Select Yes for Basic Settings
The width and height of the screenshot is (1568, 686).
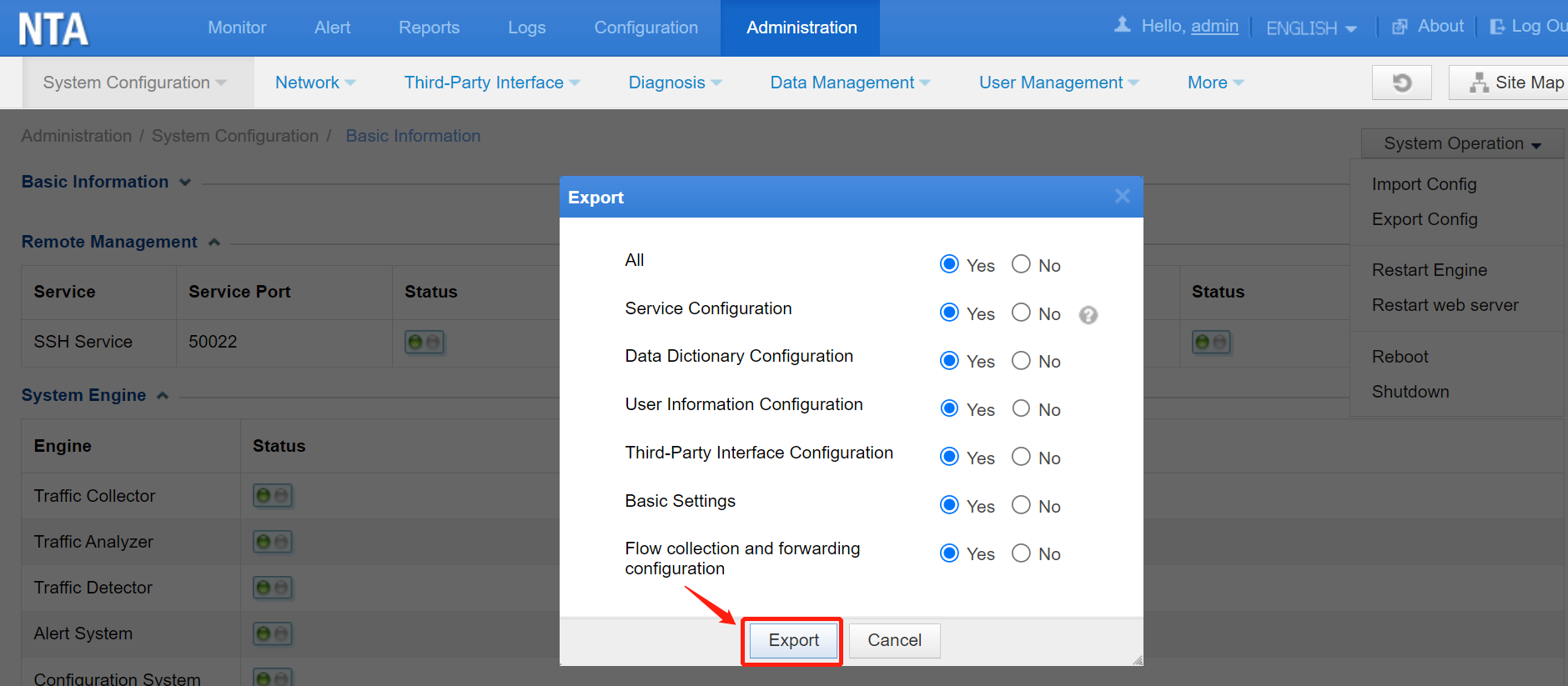(949, 505)
